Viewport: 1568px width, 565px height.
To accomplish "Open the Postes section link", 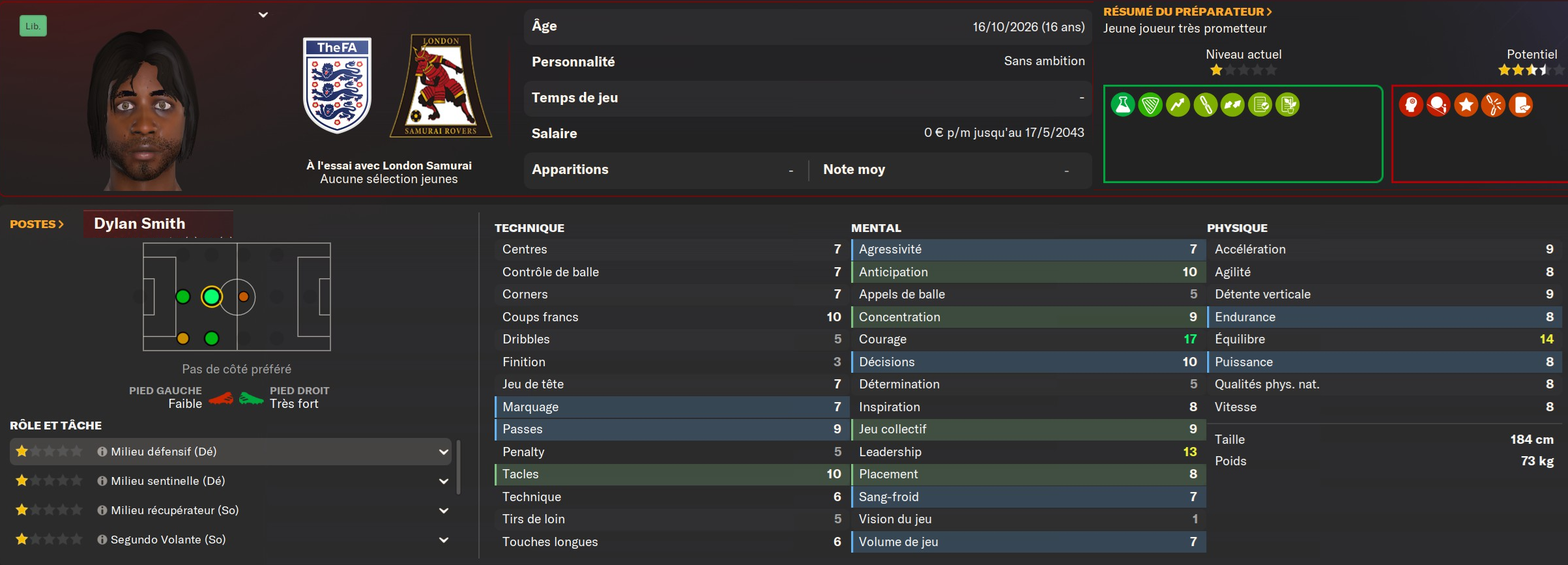I will click(37, 224).
